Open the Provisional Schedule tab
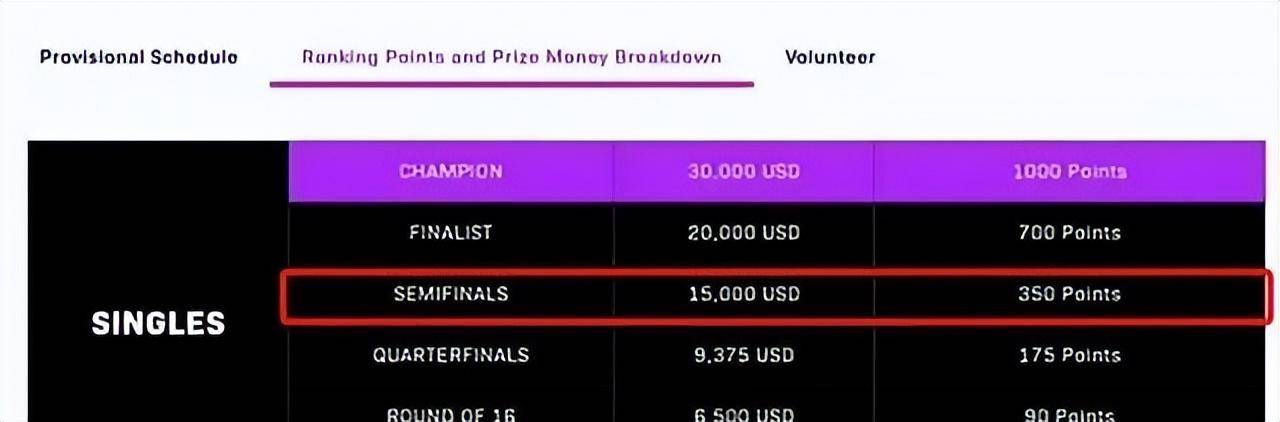 (x=139, y=57)
